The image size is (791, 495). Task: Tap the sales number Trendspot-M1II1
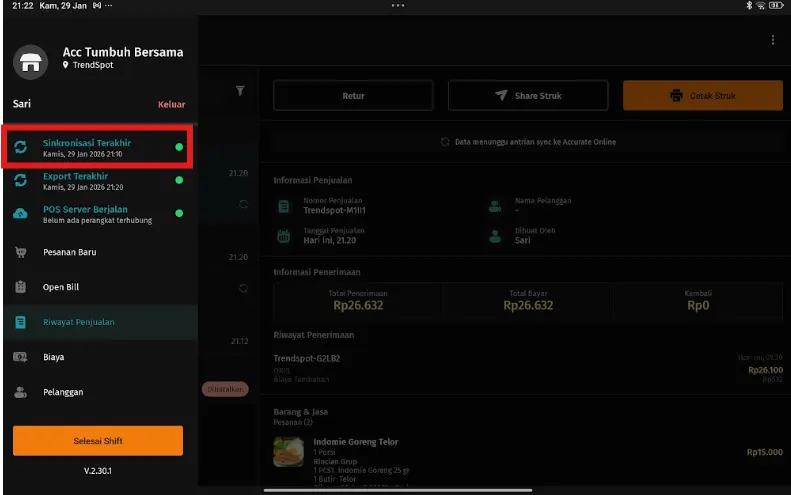click(334, 210)
